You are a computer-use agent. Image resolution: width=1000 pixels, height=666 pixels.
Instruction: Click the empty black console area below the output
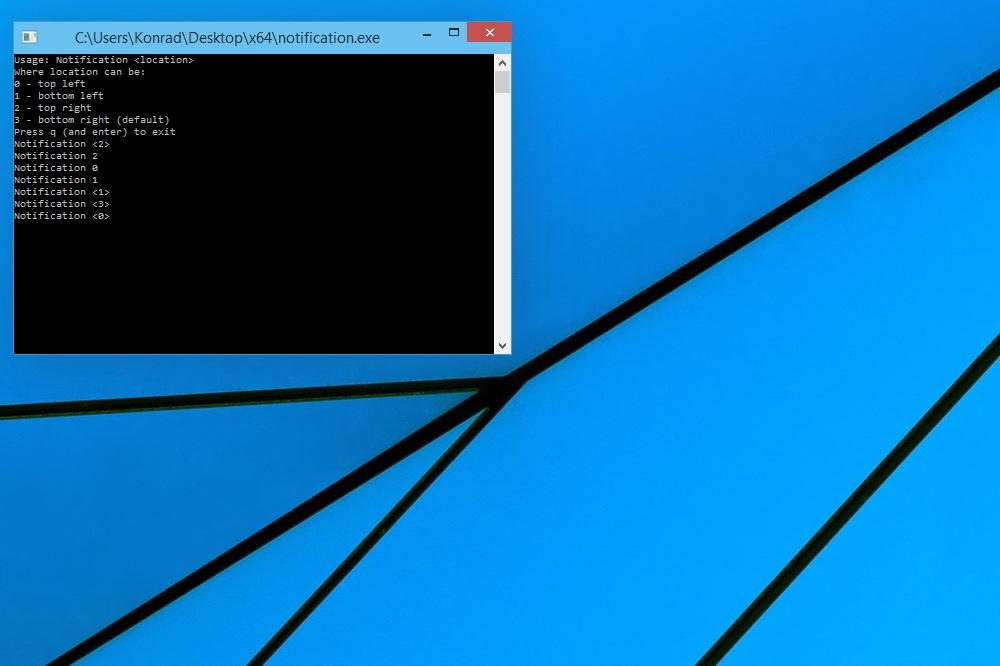tap(254, 287)
